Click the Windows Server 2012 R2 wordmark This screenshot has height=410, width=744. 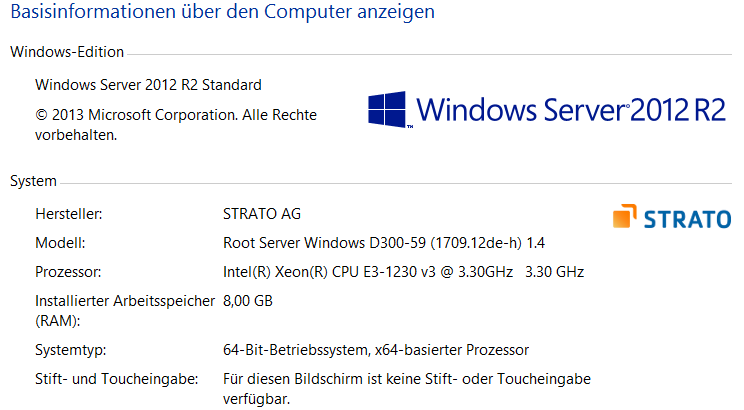pyautogui.click(x=570, y=109)
